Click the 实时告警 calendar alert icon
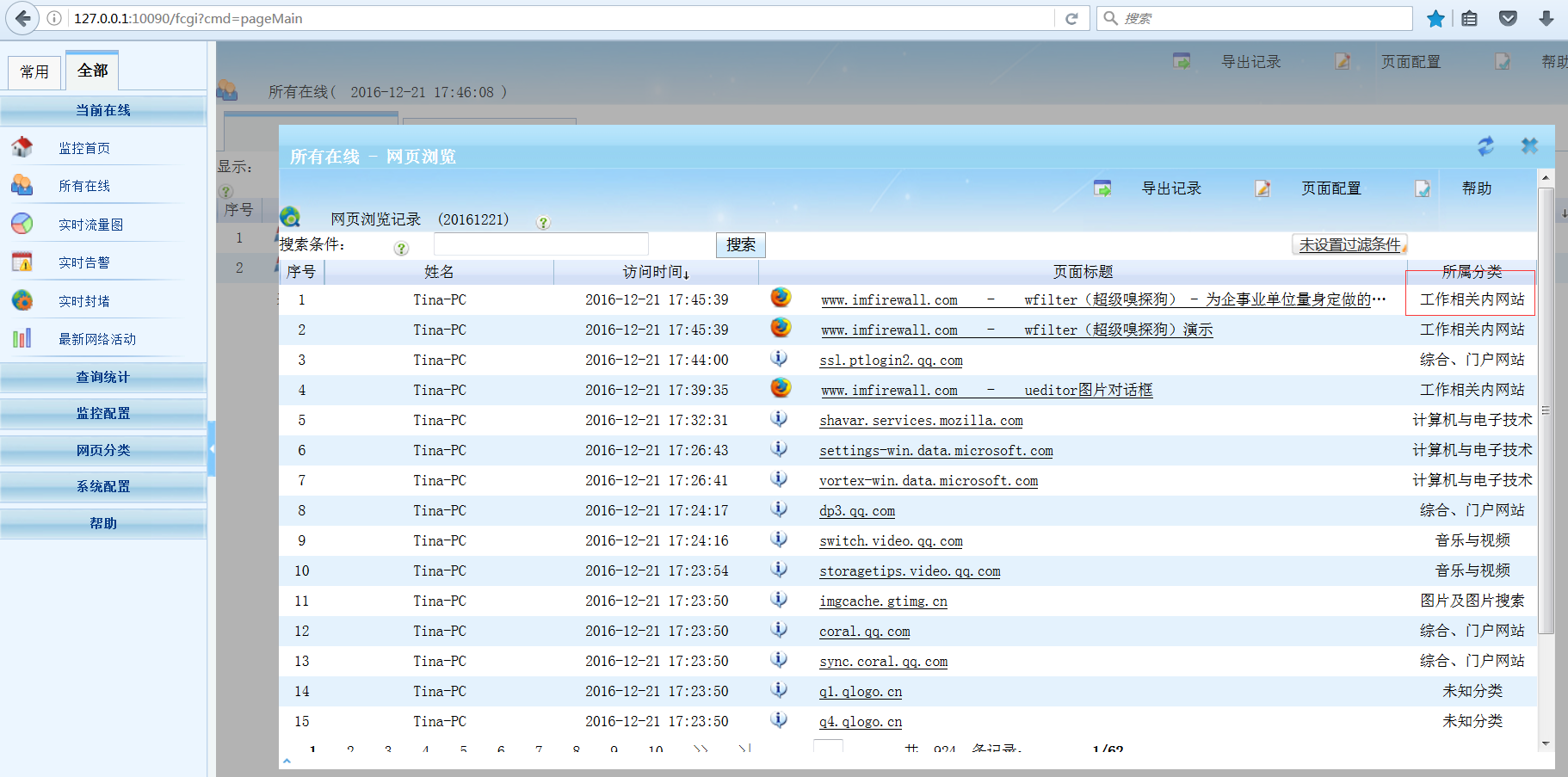The height and width of the screenshot is (777, 1568). (22, 262)
